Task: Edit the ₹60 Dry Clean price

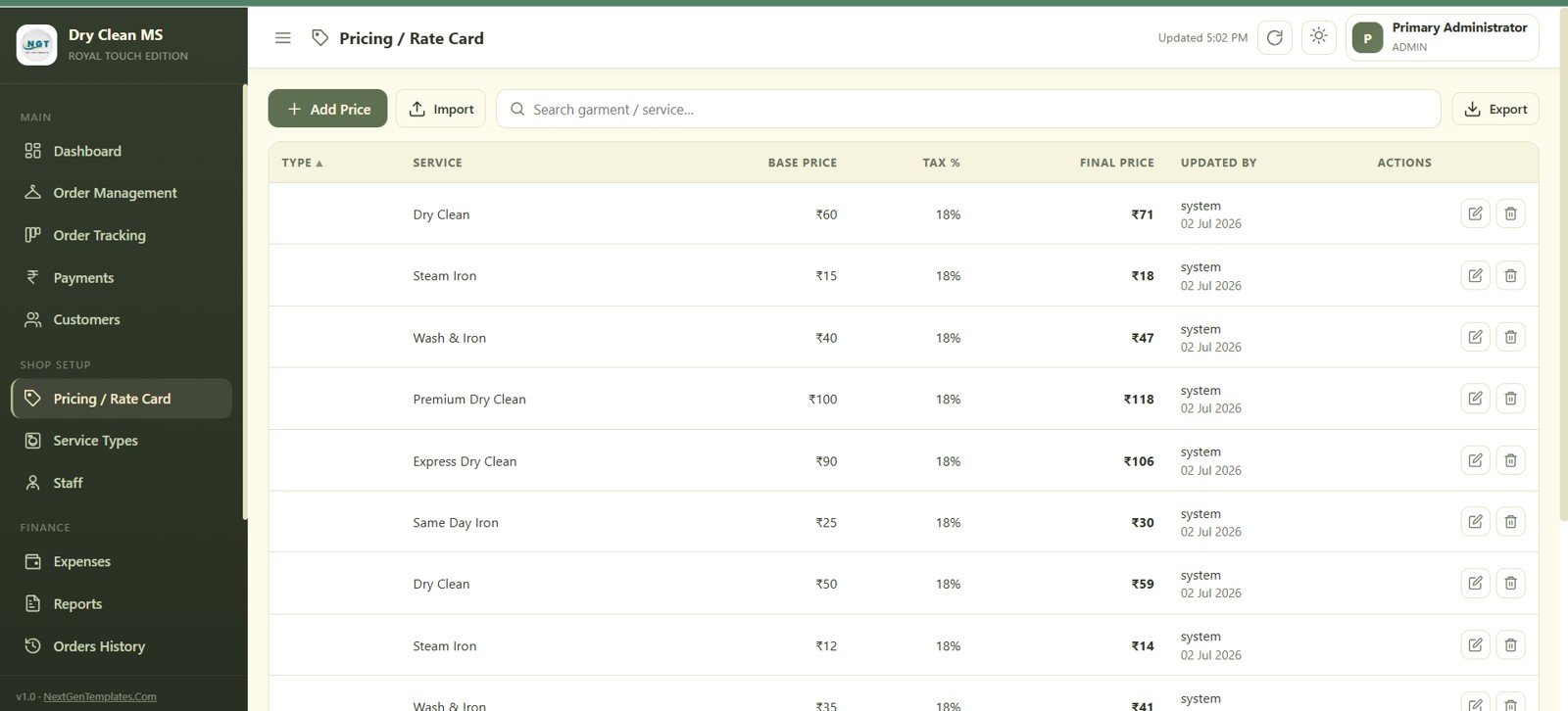Action: point(1475,213)
